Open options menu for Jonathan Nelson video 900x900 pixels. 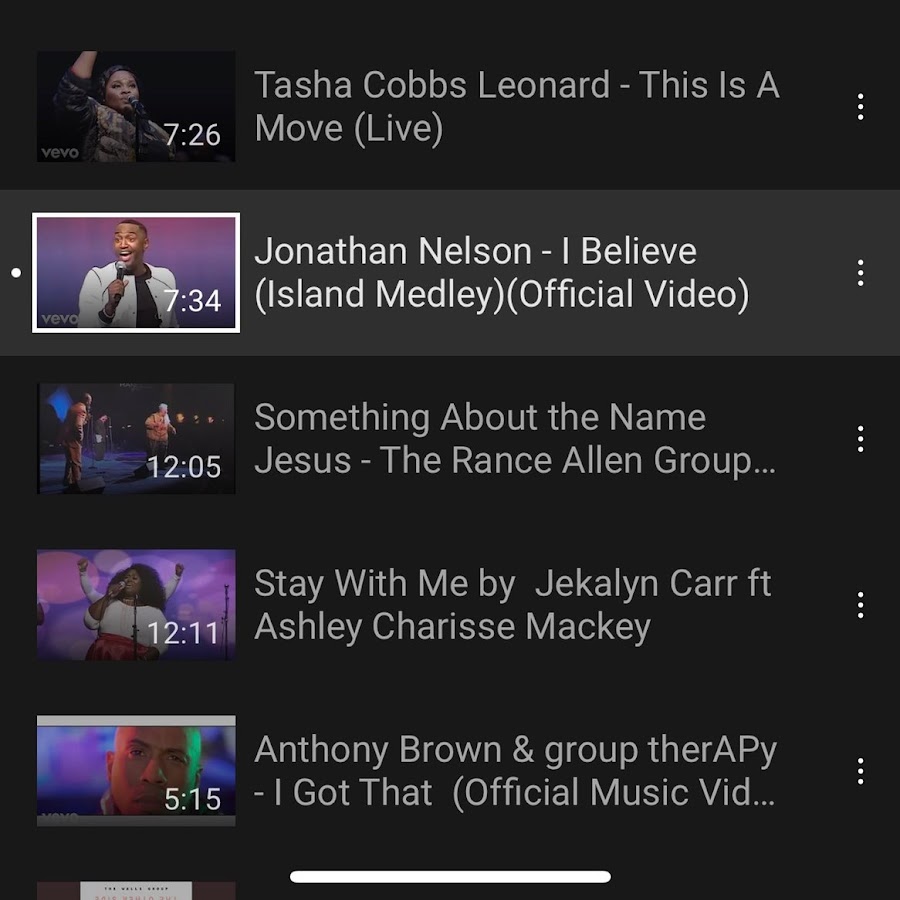click(x=860, y=273)
